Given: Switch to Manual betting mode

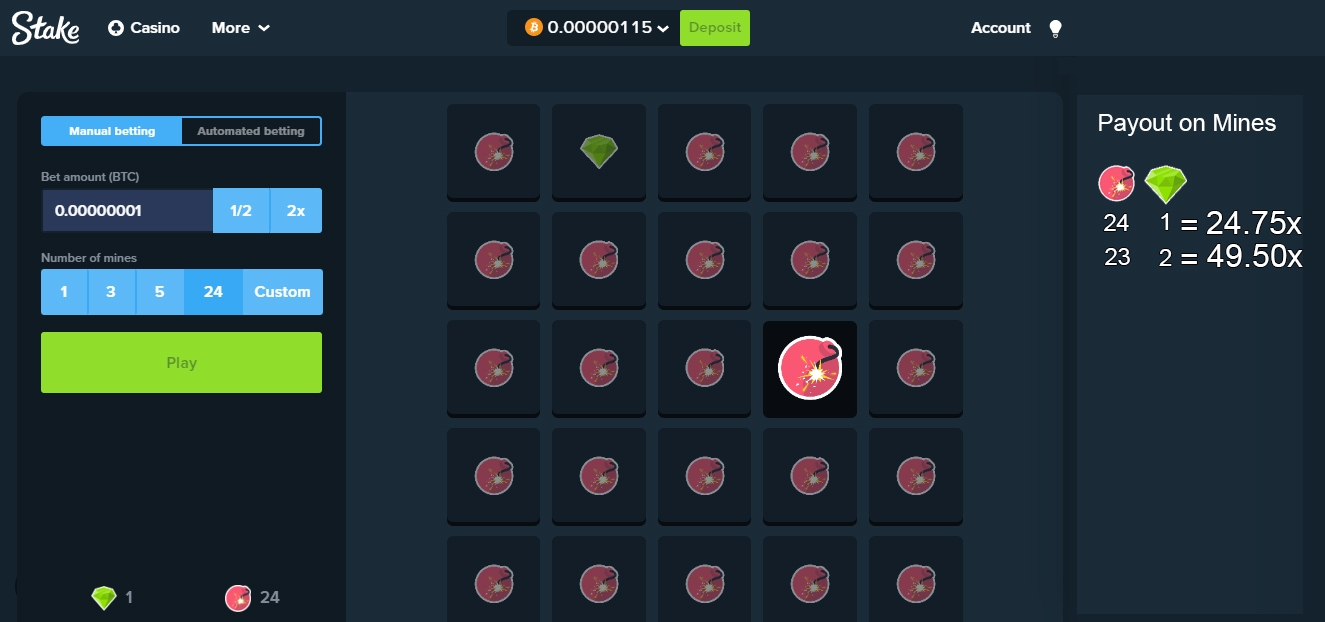Looking at the screenshot, I should pos(112,131).
